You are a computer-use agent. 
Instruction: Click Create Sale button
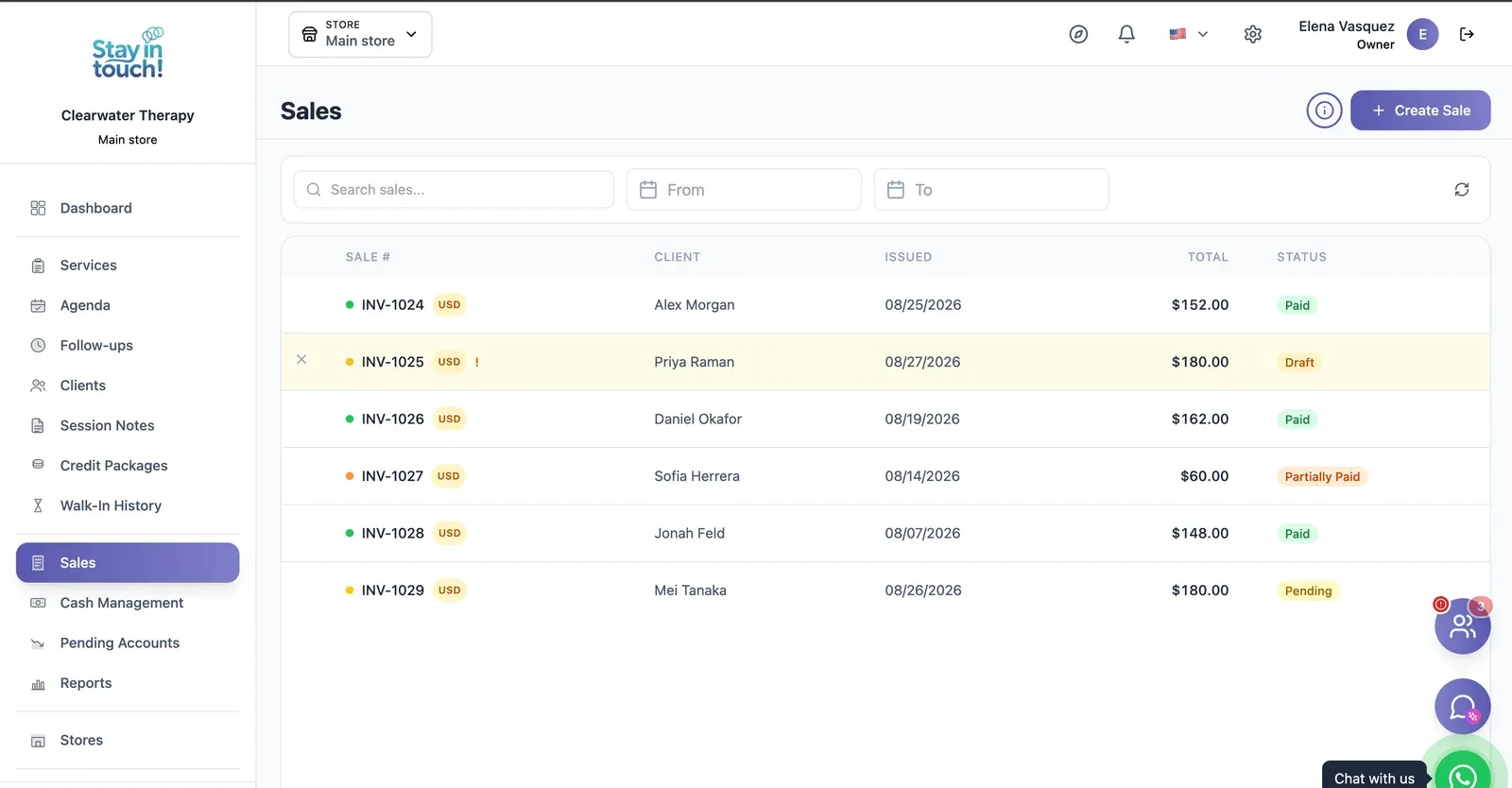(x=1420, y=111)
